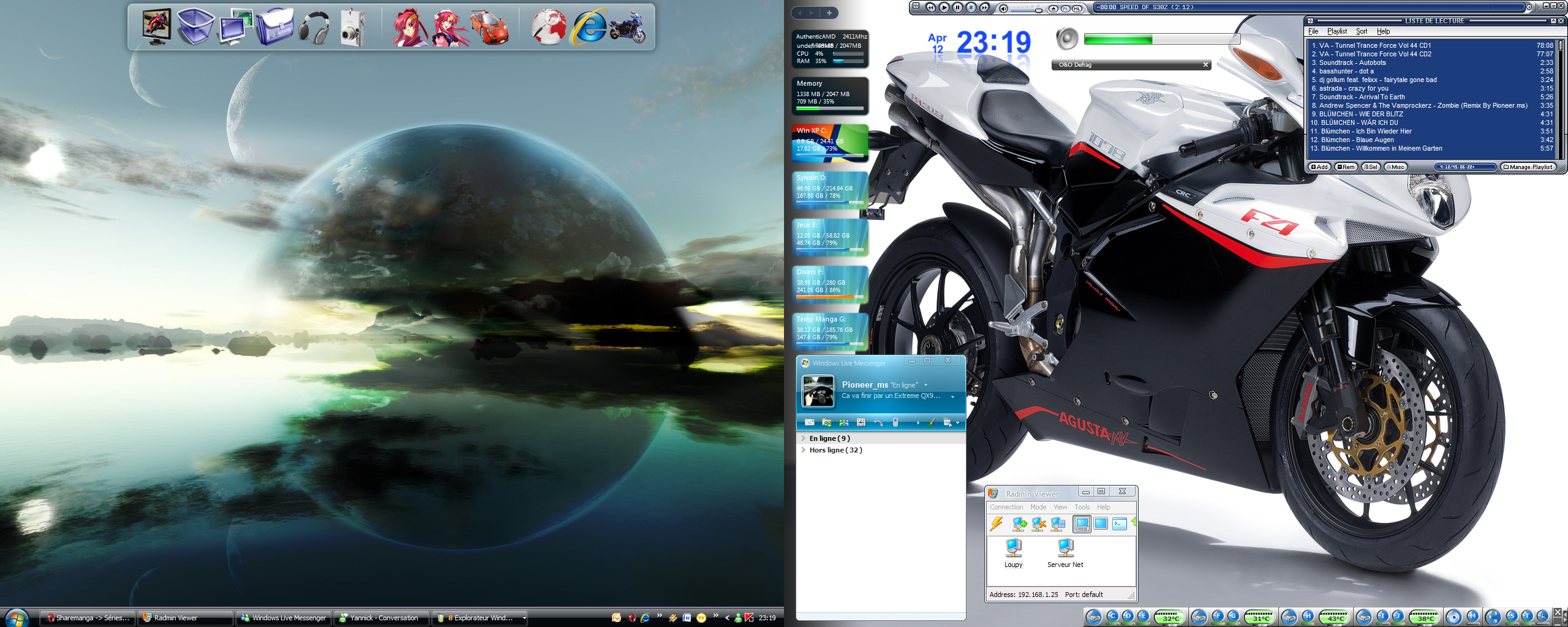Open Tools menu in Radmin Viewer
This screenshot has width=1568, height=627.
[x=1082, y=507]
